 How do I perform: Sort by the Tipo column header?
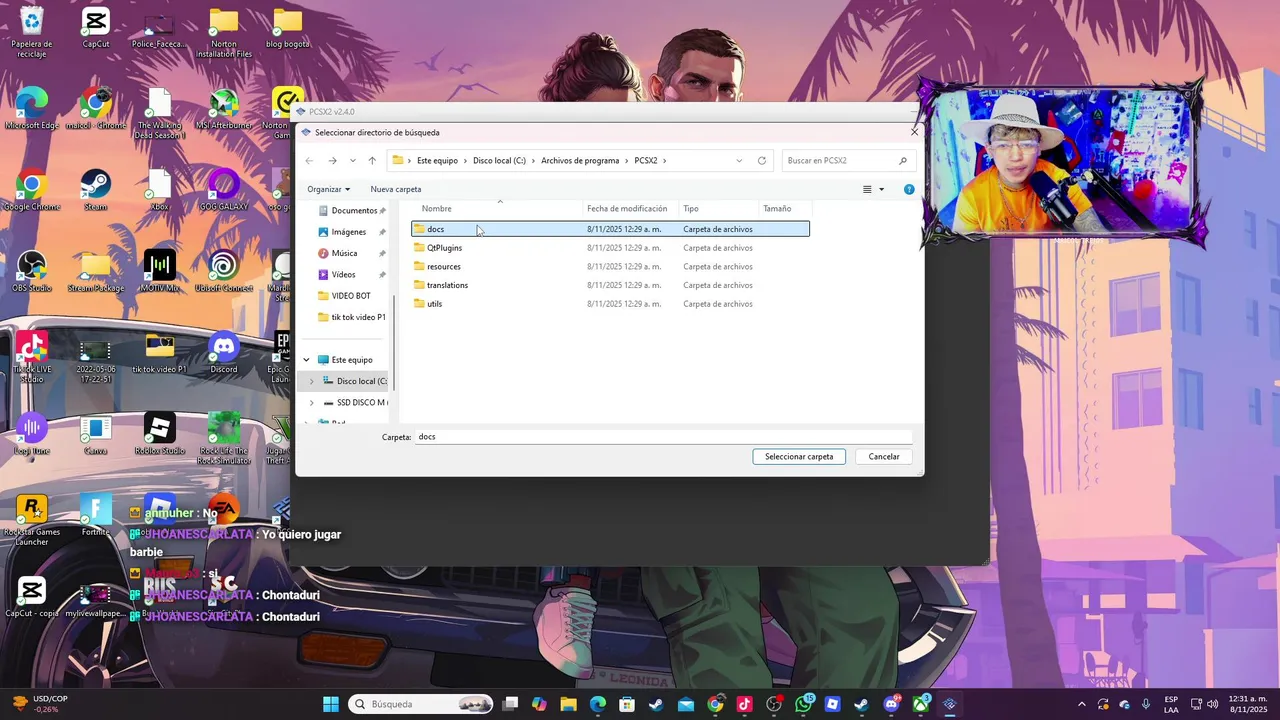click(719, 209)
